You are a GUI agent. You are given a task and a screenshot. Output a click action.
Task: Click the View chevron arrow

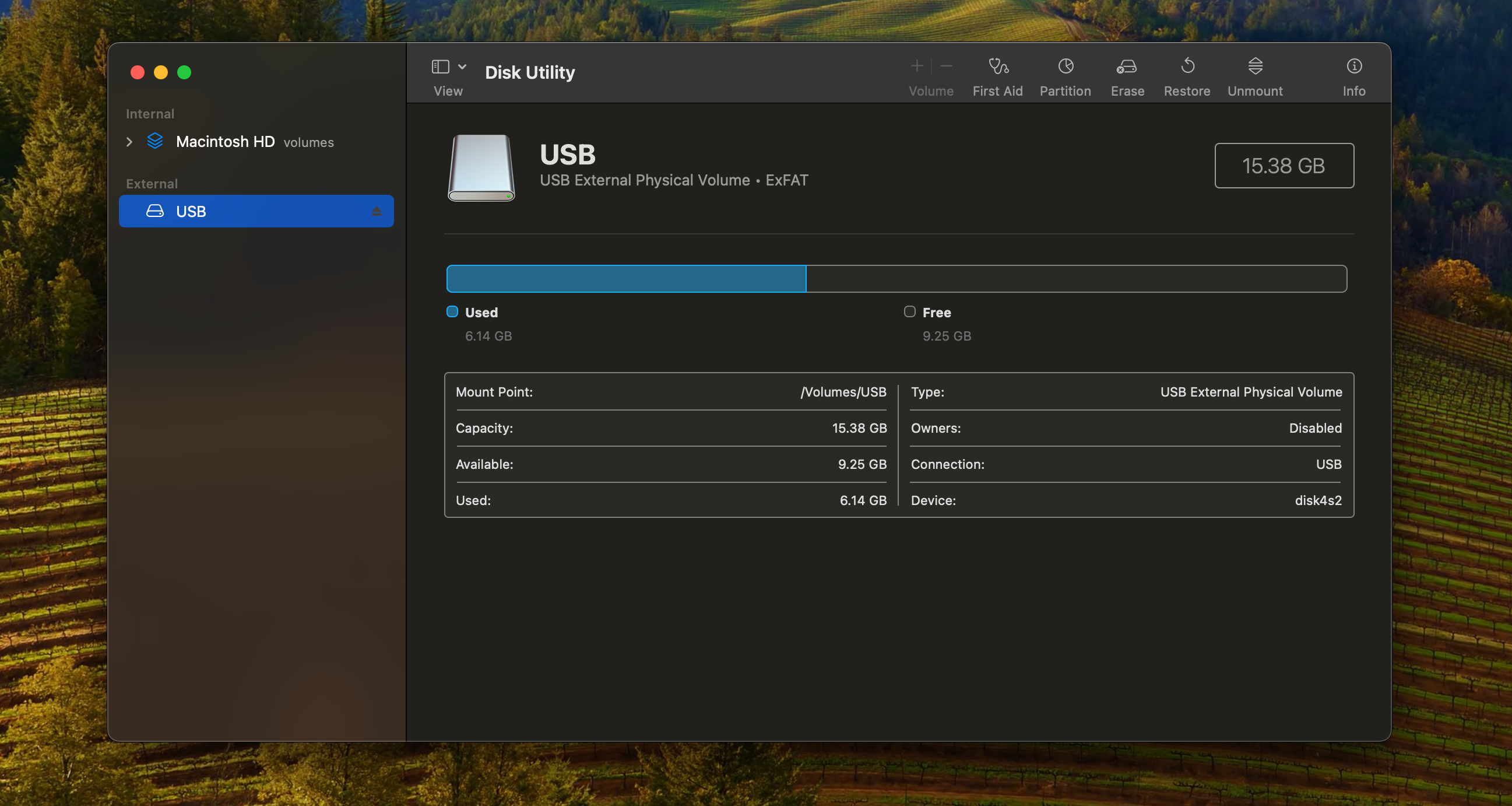coord(462,66)
